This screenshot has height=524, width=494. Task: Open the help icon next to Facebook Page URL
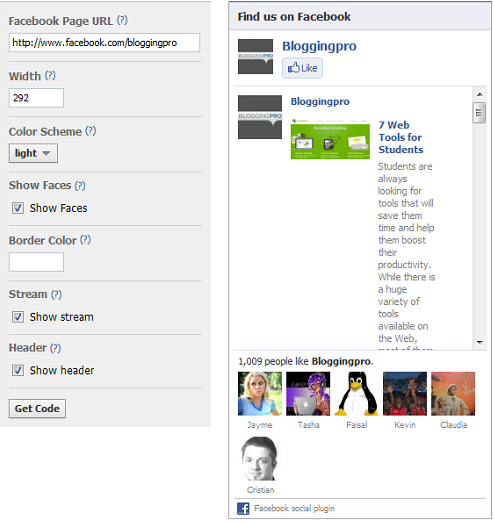(x=122, y=20)
